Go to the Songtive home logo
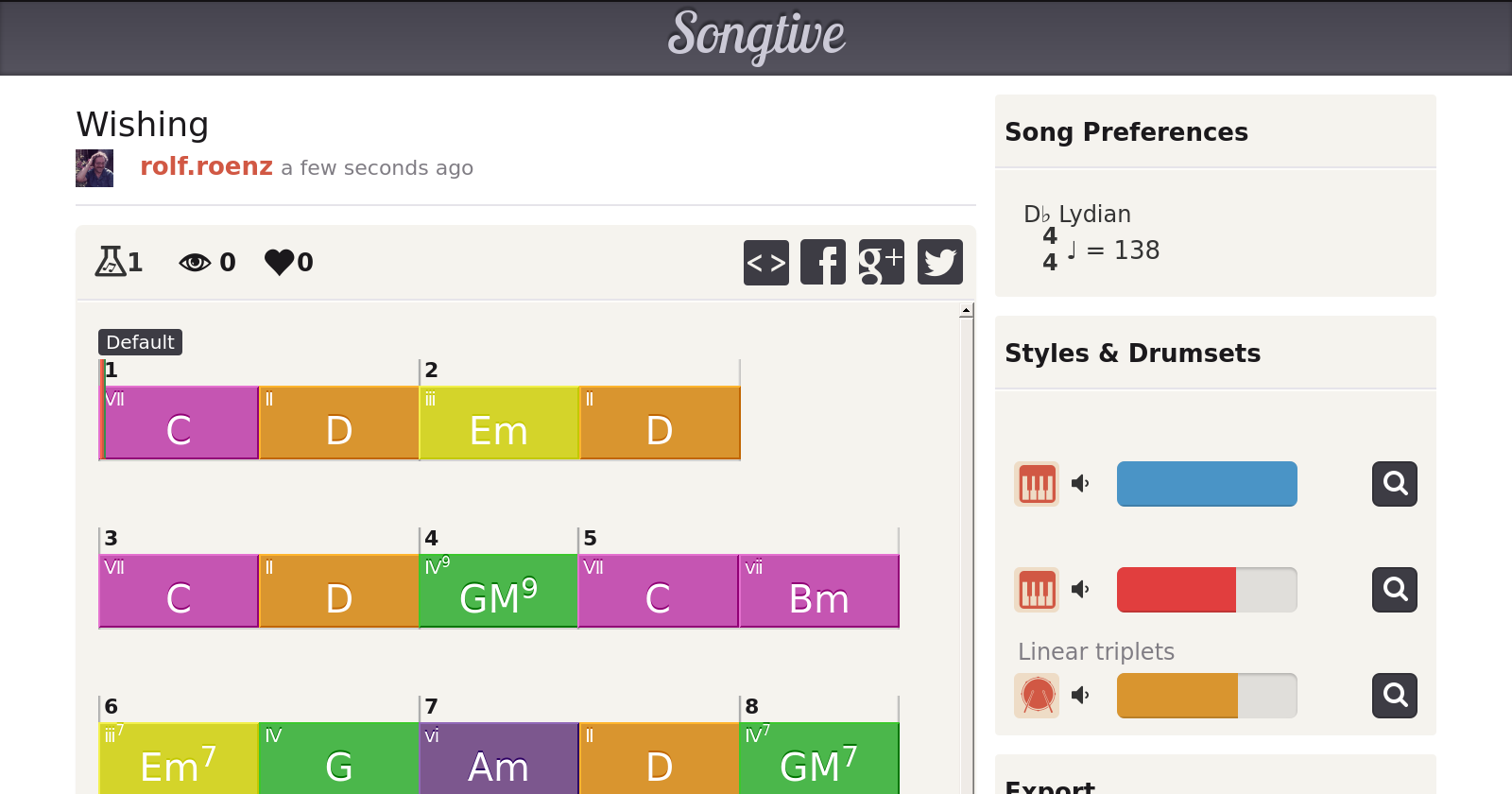The width and height of the screenshot is (1512, 794). (x=756, y=36)
